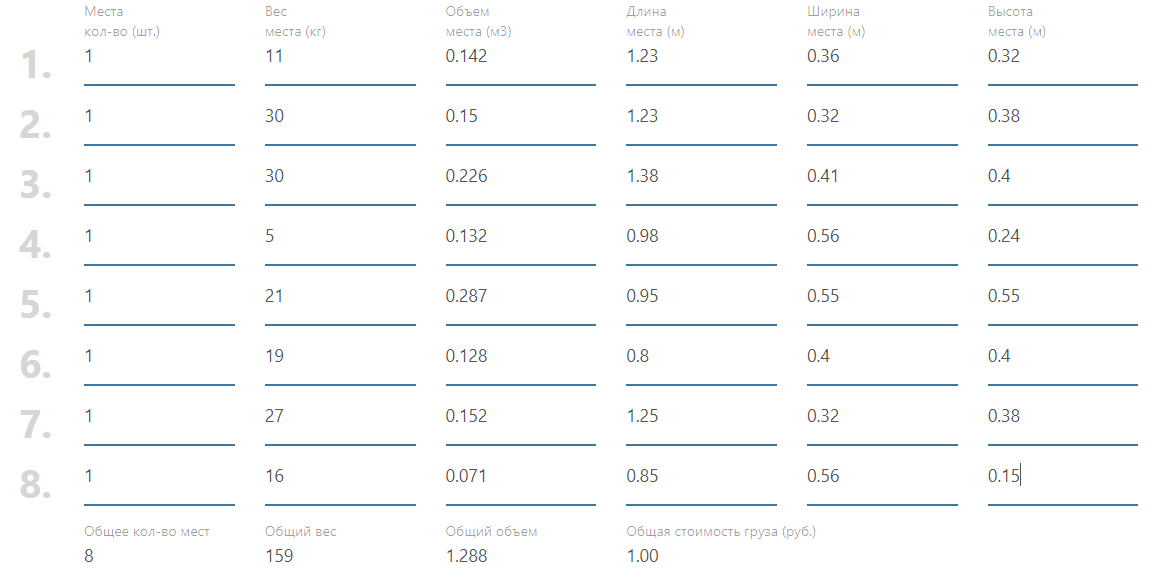Click row 8 volume field 0.071
The image size is (1159, 582).
(x=520, y=477)
